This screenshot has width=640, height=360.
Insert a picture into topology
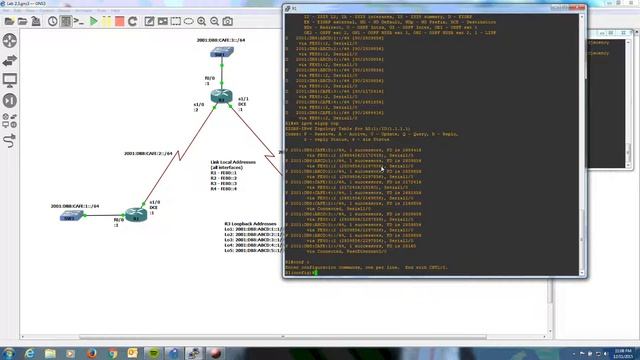[162, 21]
